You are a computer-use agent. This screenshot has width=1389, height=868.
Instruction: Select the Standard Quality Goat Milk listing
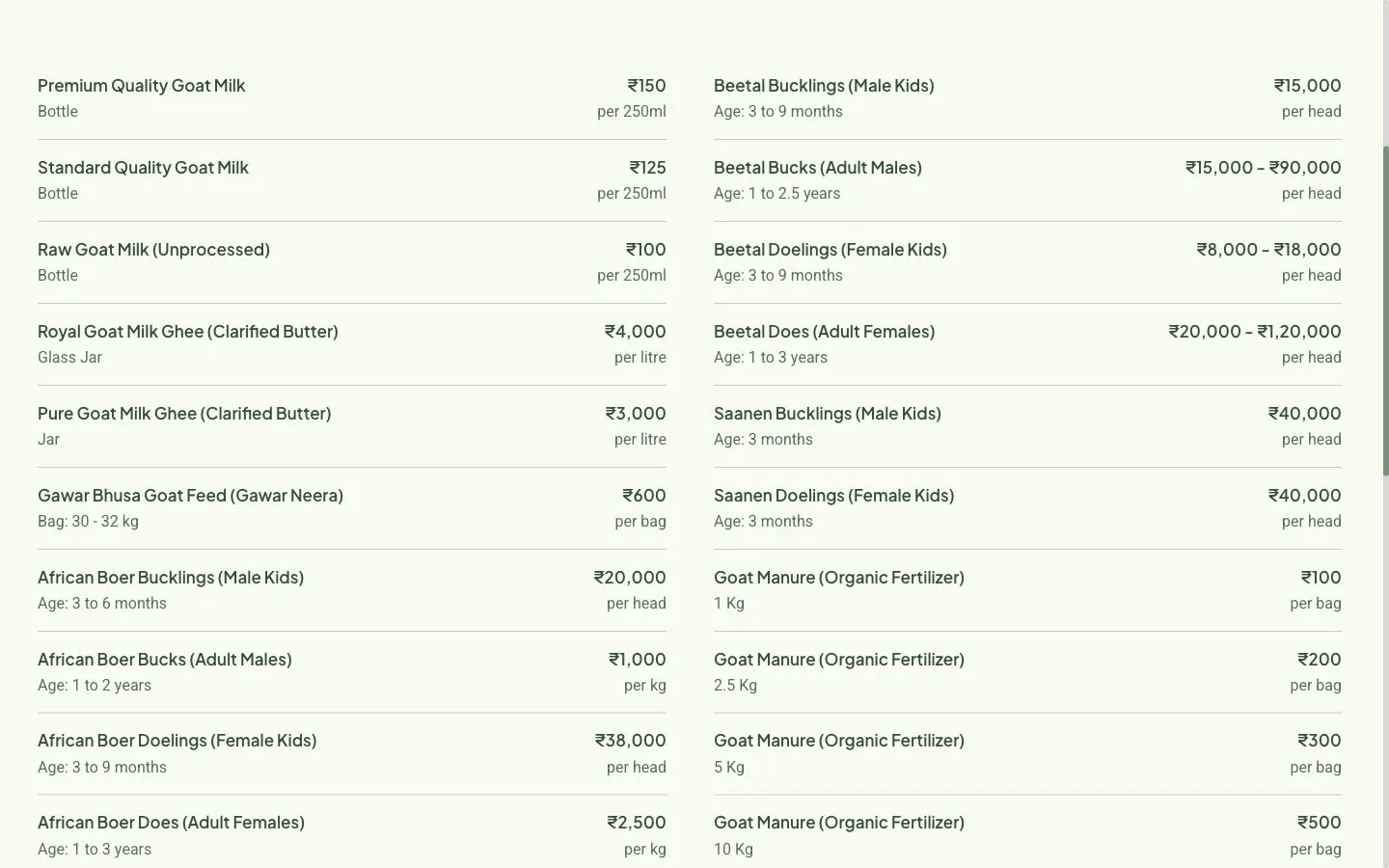coord(352,180)
